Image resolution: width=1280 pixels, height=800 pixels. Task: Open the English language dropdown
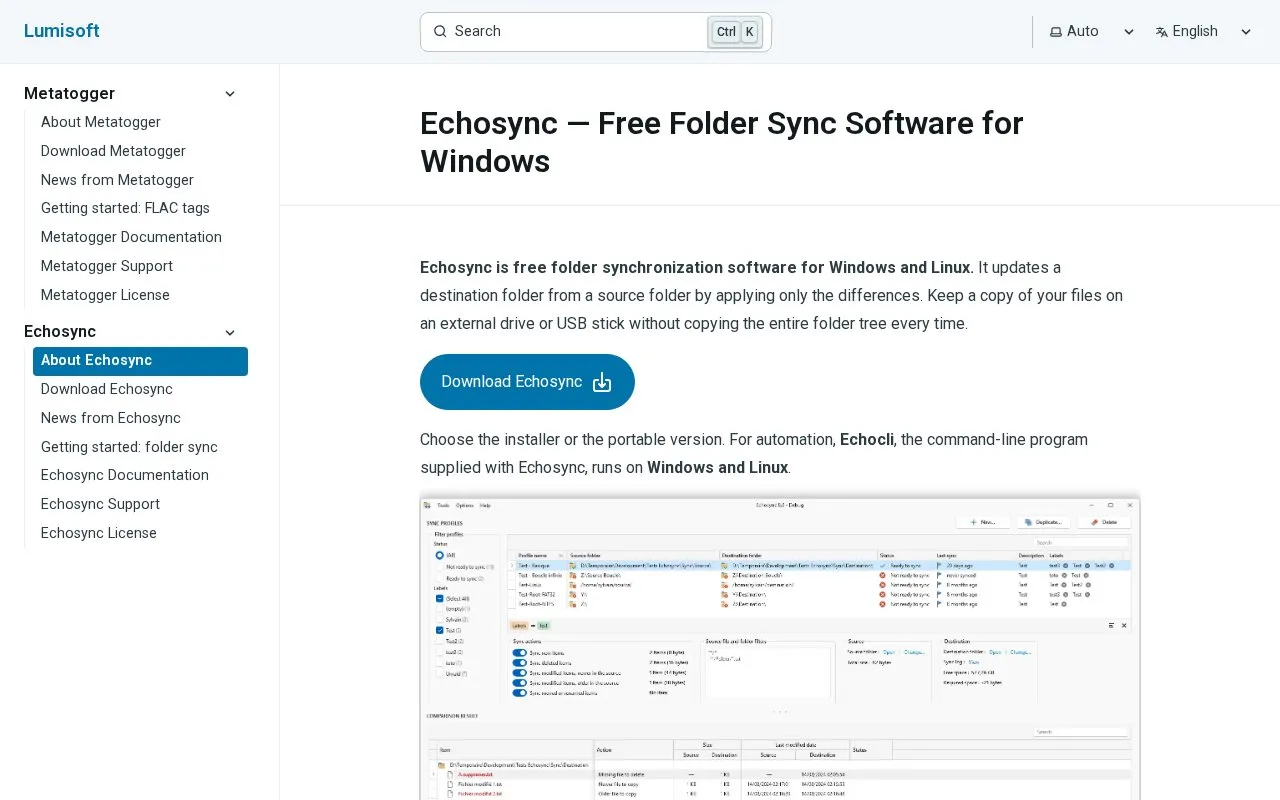click(1203, 32)
